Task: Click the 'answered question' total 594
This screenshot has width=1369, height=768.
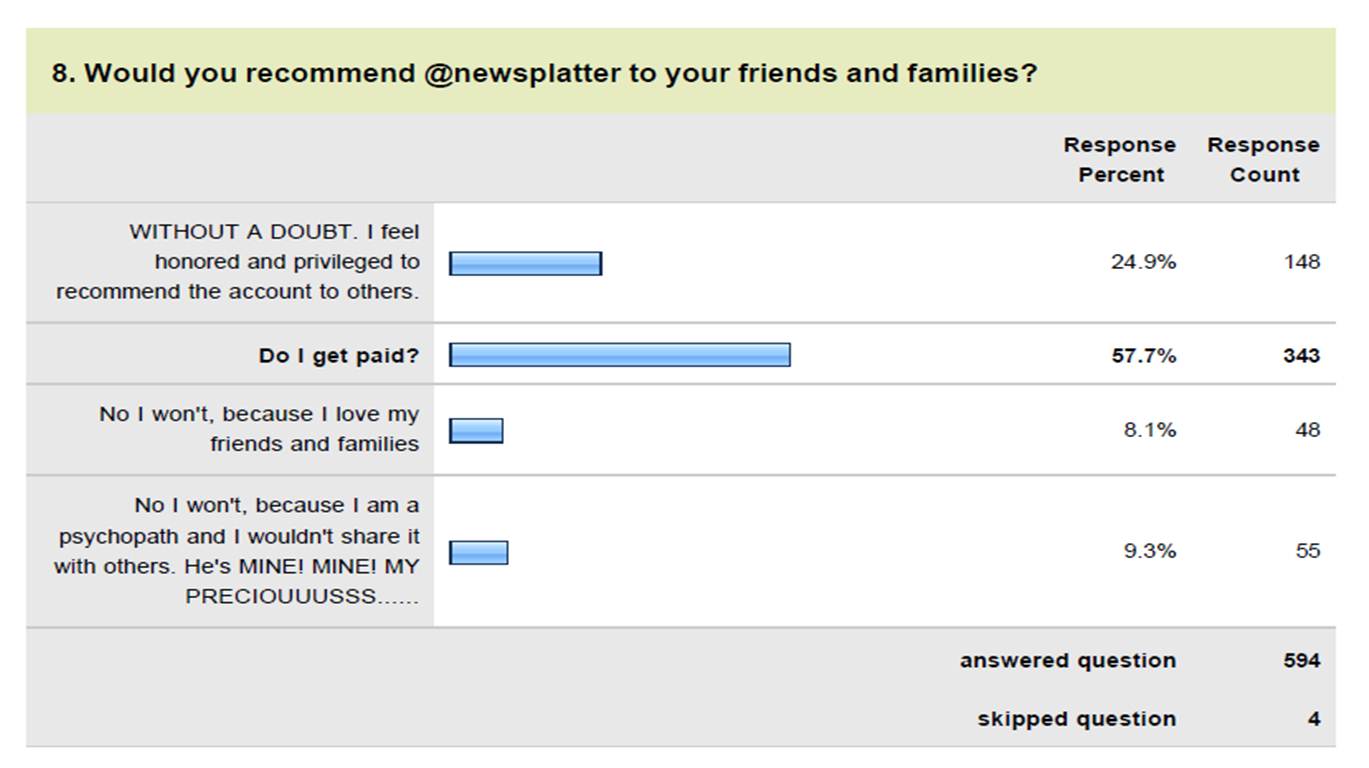Action: tap(1301, 660)
